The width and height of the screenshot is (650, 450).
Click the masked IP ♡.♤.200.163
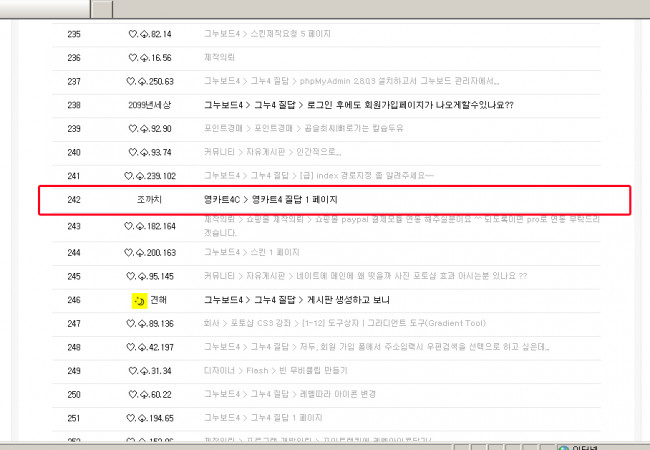tap(150, 252)
